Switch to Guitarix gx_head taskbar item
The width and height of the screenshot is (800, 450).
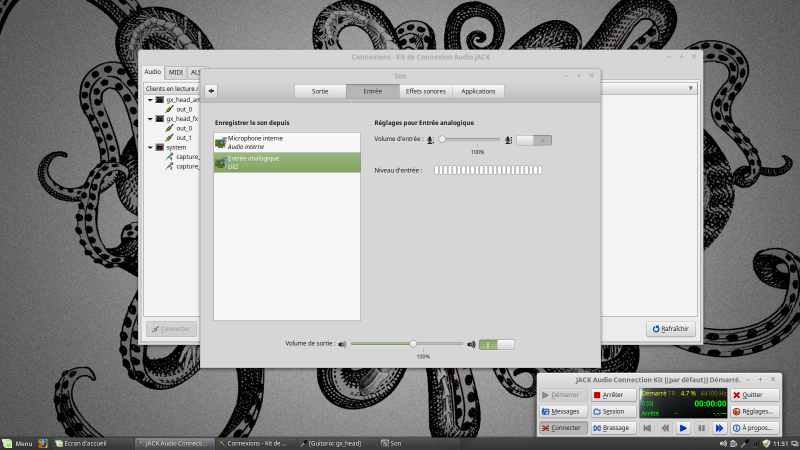tap(338, 443)
